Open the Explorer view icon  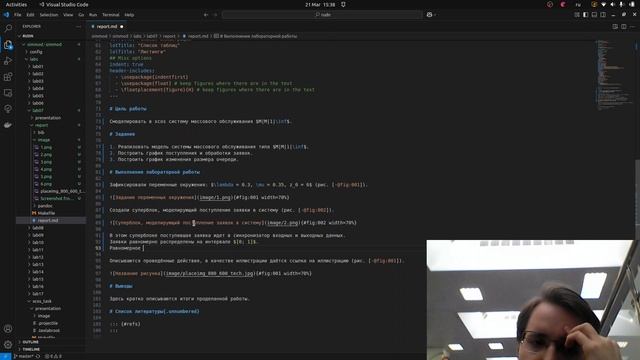pyautogui.click(x=8, y=44)
